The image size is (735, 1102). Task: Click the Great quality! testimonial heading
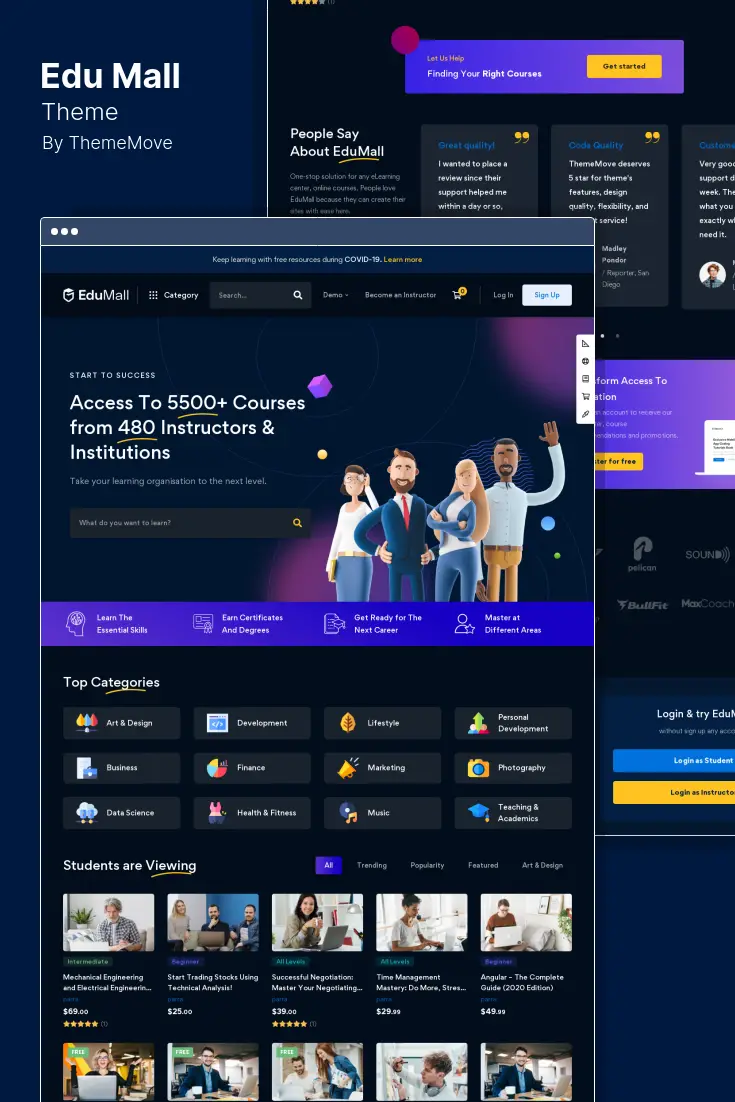coord(467,145)
